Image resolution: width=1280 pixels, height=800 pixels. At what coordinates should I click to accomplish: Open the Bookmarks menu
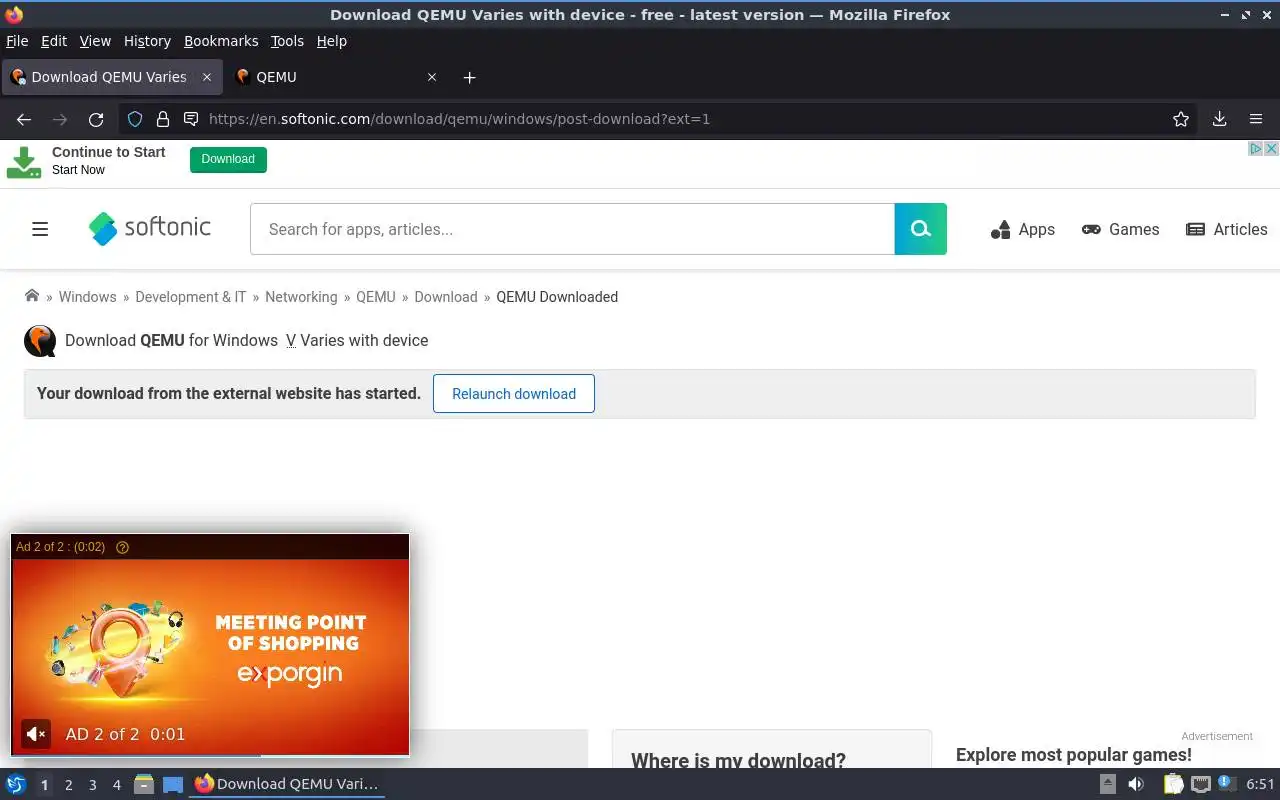[x=221, y=41]
